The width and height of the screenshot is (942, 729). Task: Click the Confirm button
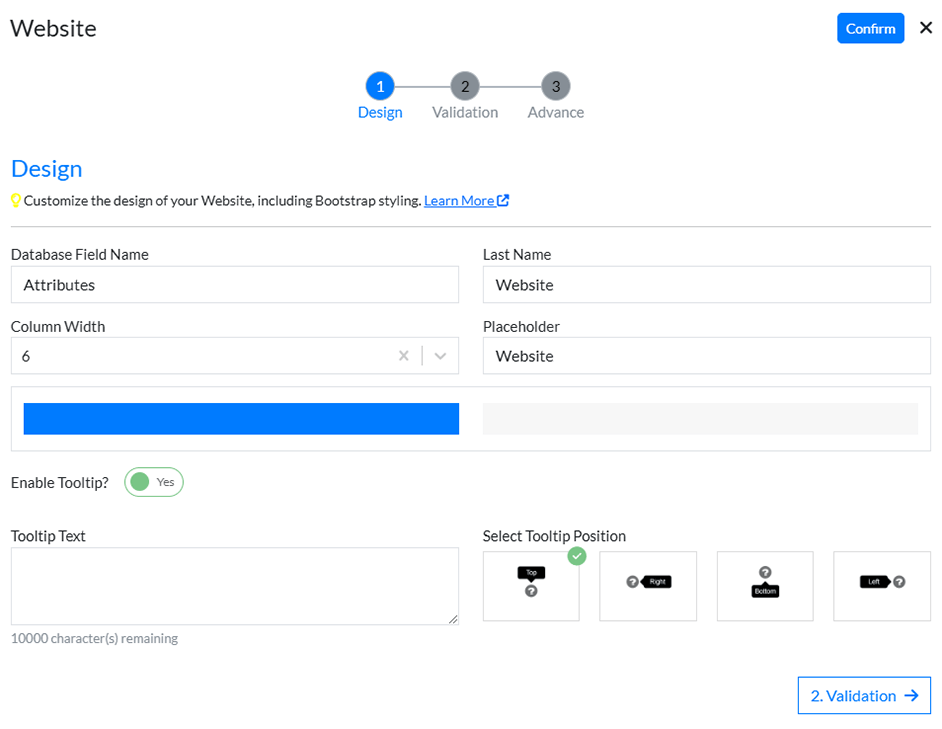coord(870,28)
